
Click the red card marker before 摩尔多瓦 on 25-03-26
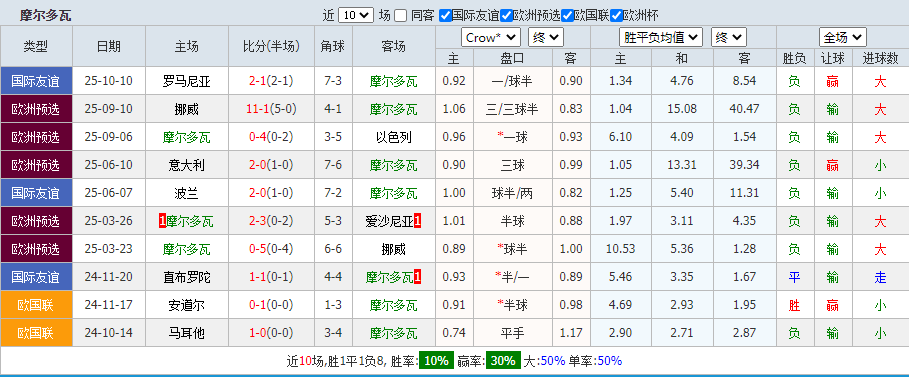pyautogui.click(x=162, y=221)
